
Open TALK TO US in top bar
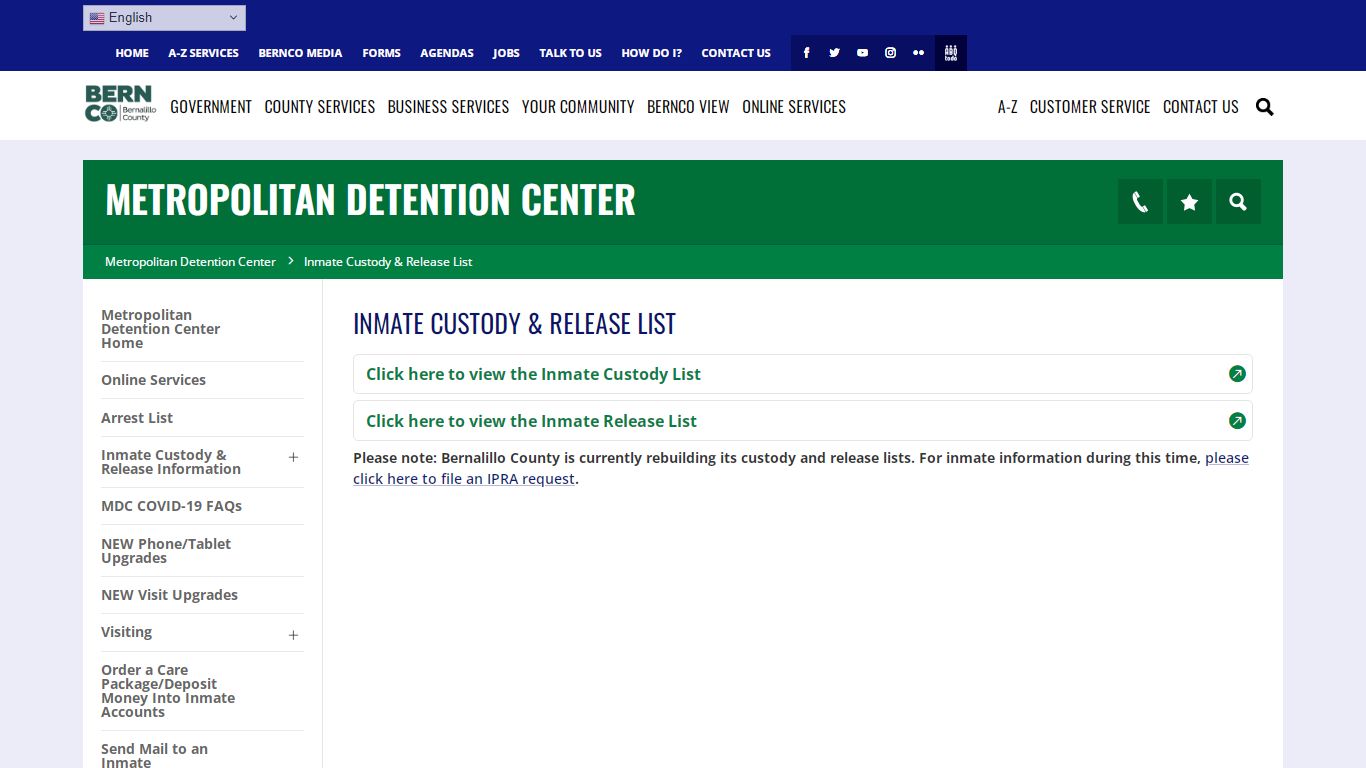(x=570, y=53)
